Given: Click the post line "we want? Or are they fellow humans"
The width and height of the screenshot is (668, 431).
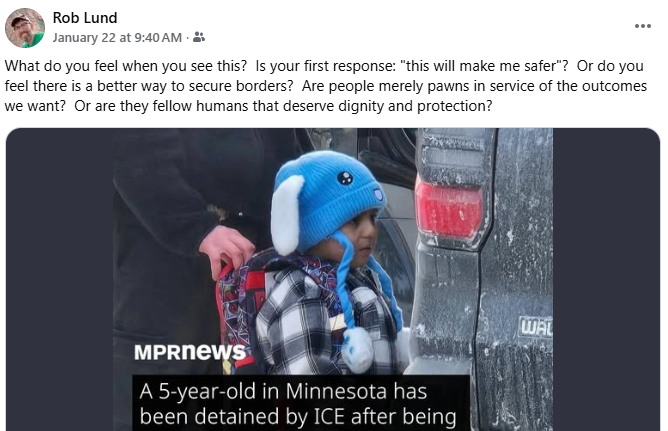Looking at the screenshot, I should pyautogui.click(x=248, y=106).
